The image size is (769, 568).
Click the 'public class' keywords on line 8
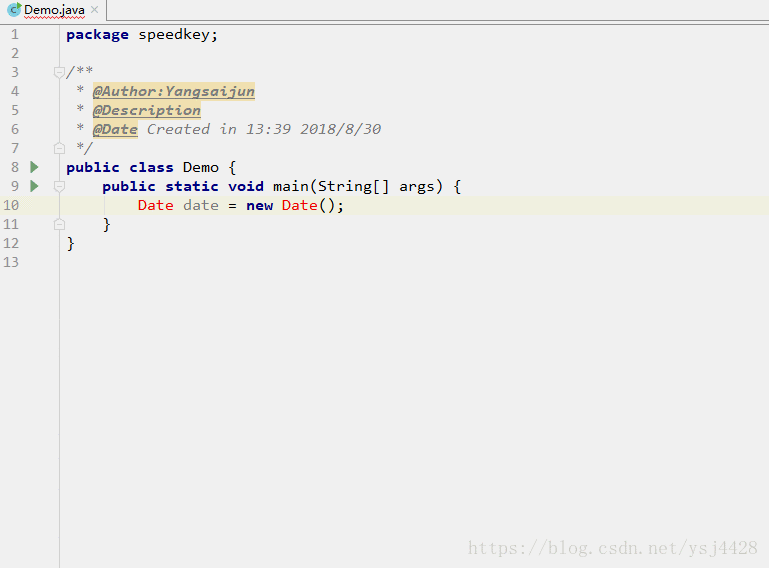point(120,167)
